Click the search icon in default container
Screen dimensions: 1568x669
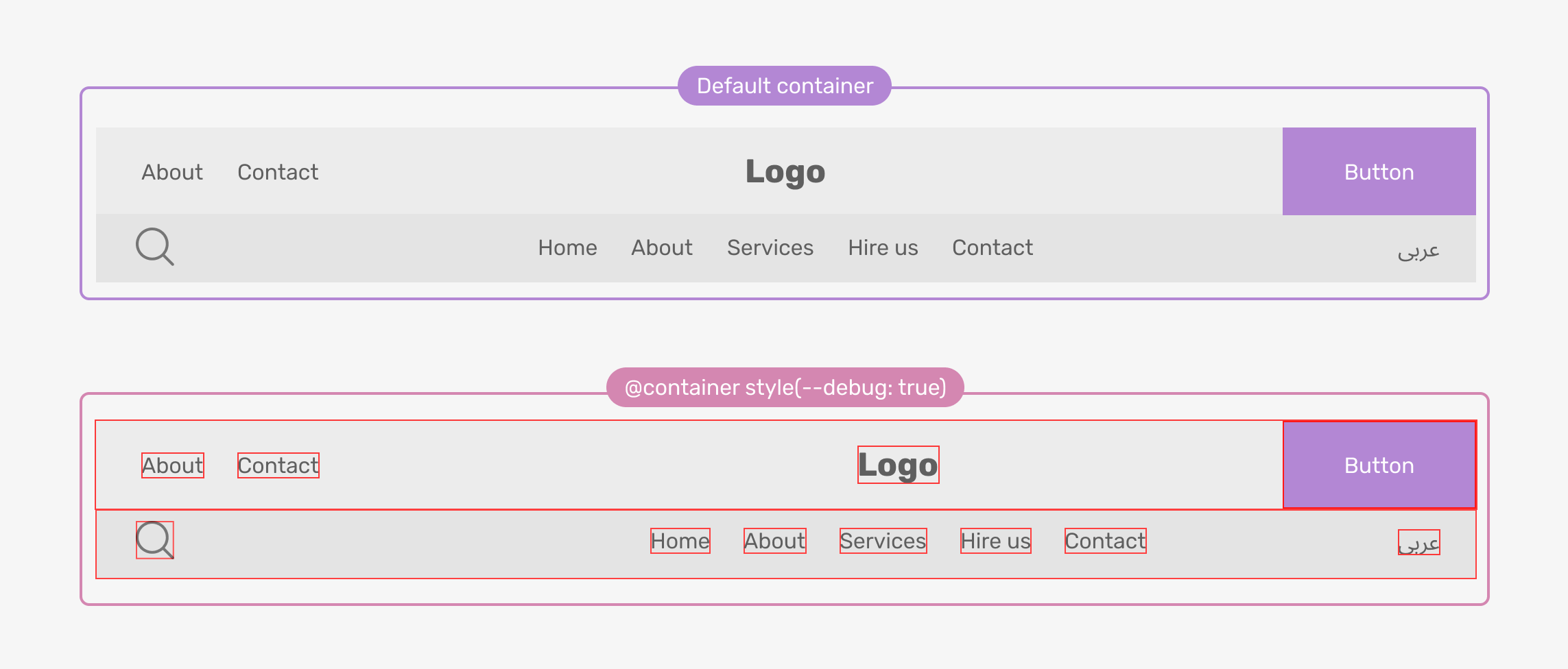(x=154, y=247)
